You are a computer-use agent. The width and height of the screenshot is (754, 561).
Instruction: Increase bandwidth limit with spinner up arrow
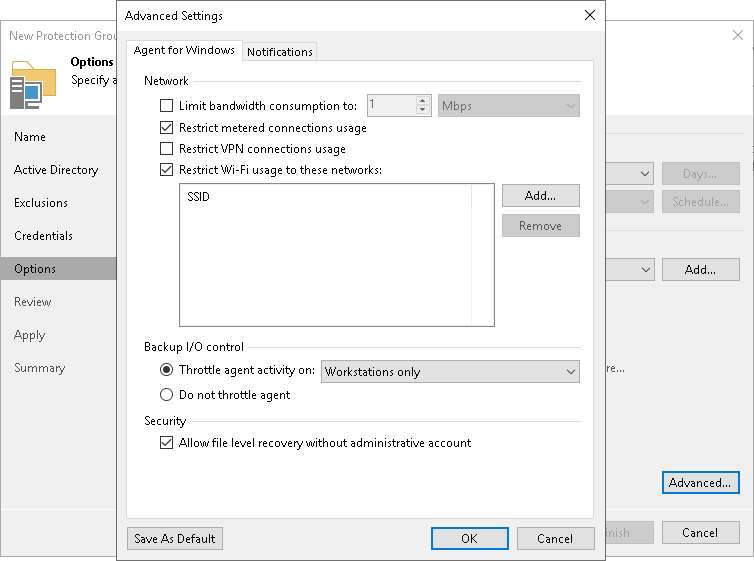[422, 101]
